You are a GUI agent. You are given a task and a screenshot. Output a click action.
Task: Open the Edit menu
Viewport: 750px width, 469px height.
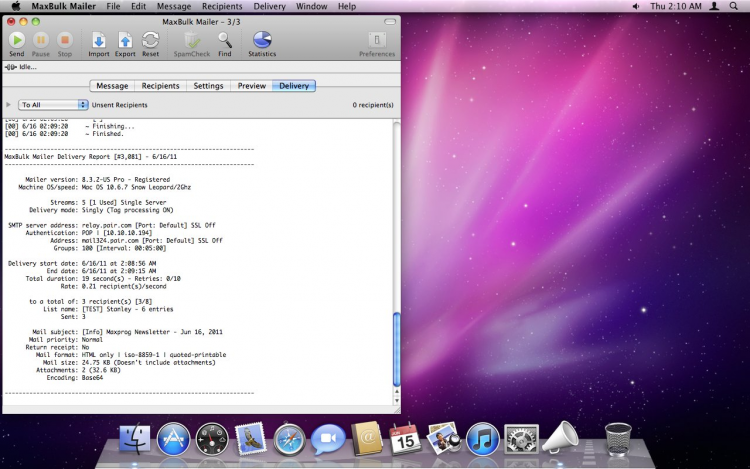pos(138,6)
